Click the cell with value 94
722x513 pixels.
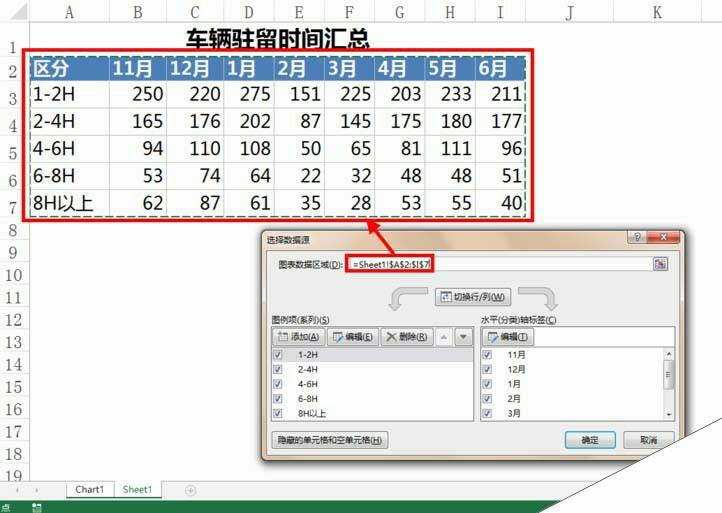point(138,148)
